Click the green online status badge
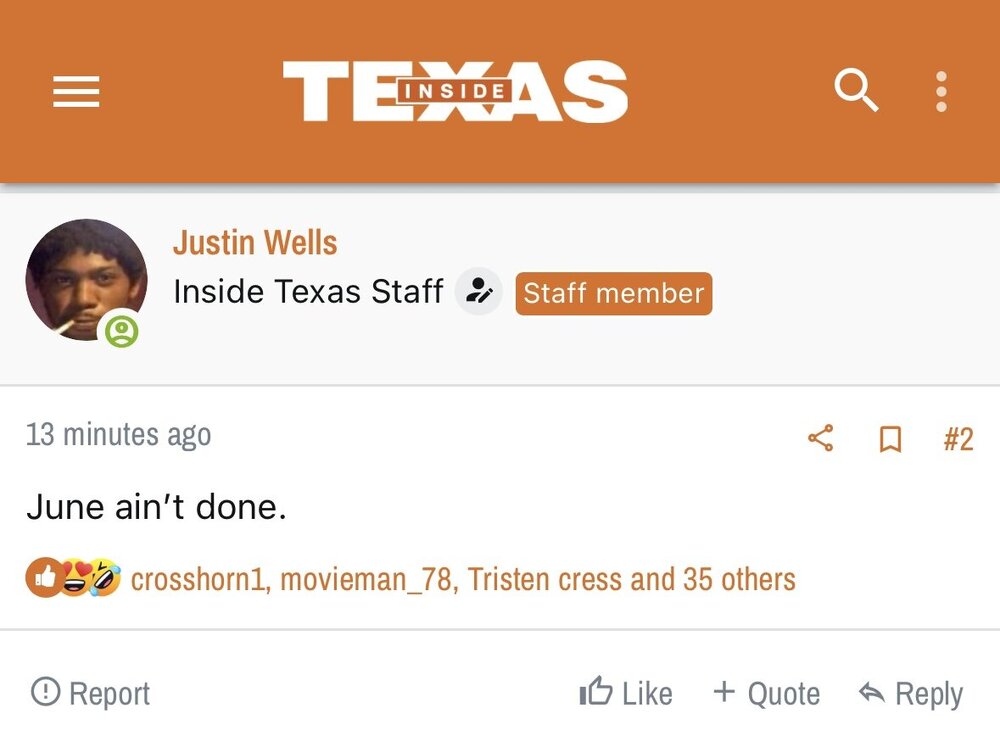This screenshot has height=747, width=1000. coord(122,331)
